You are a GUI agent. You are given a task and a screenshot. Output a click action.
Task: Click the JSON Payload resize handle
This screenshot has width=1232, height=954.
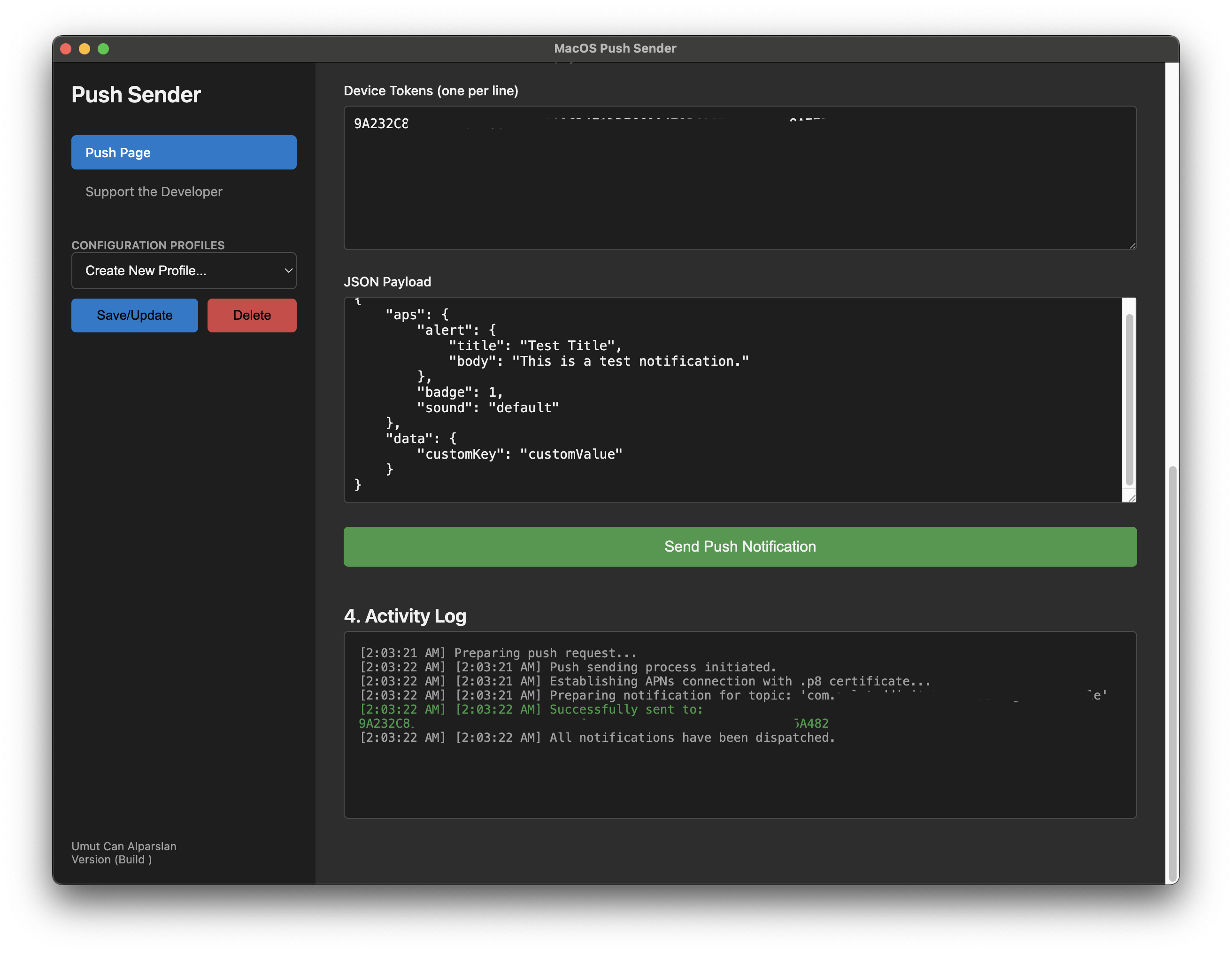(x=1132, y=498)
